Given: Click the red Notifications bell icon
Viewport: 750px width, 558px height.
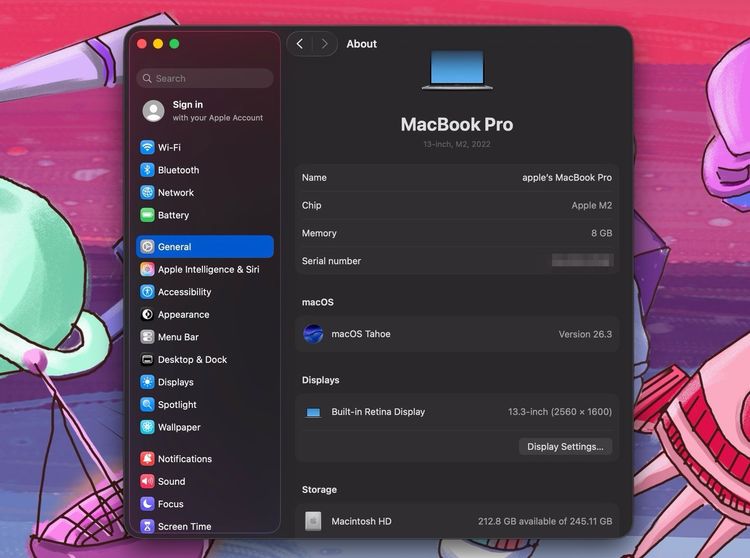Looking at the screenshot, I should click(x=147, y=459).
